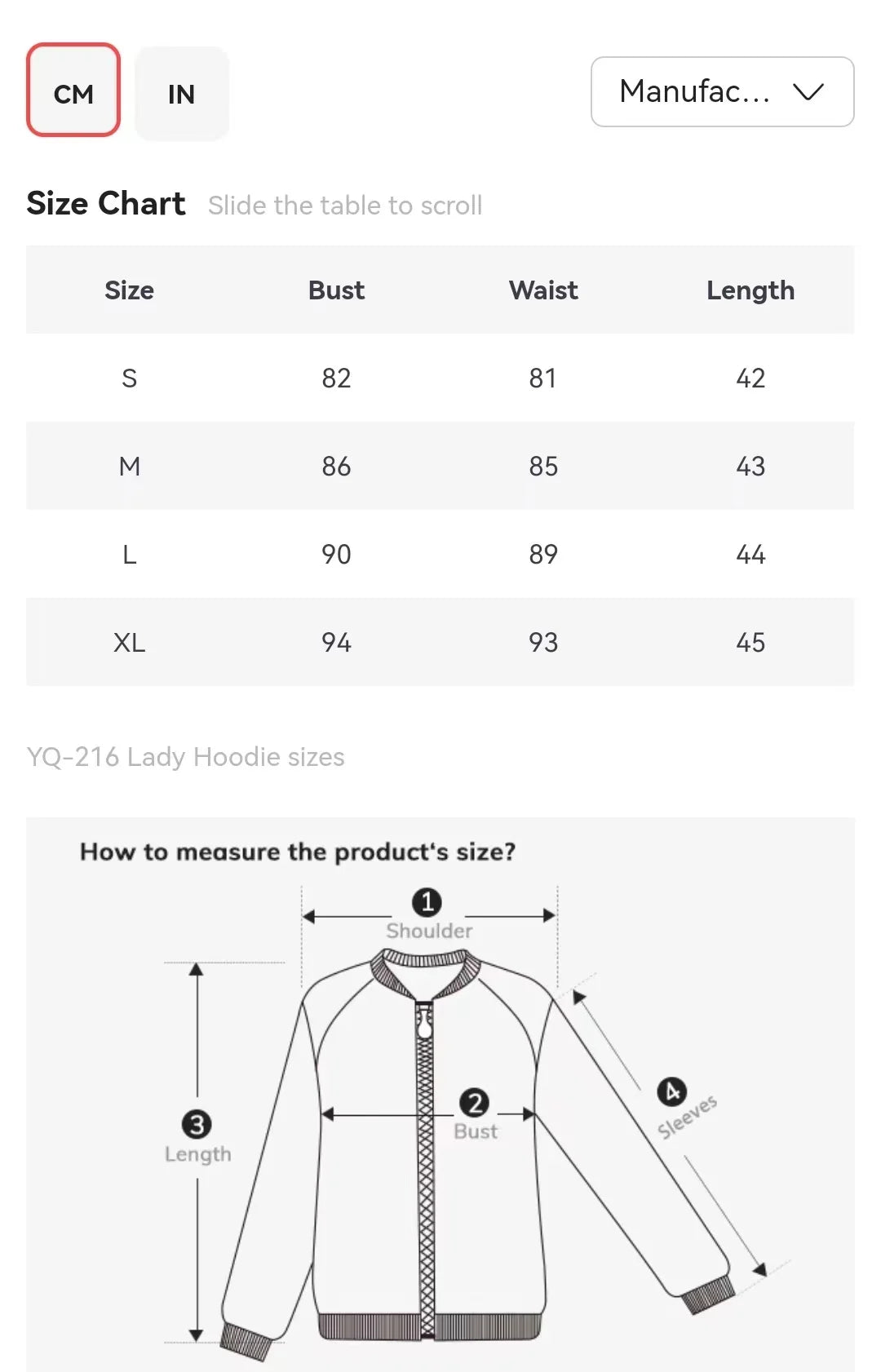Select the S size row
This screenshot has width=881, height=1372.
pyautogui.click(x=129, y=378)
